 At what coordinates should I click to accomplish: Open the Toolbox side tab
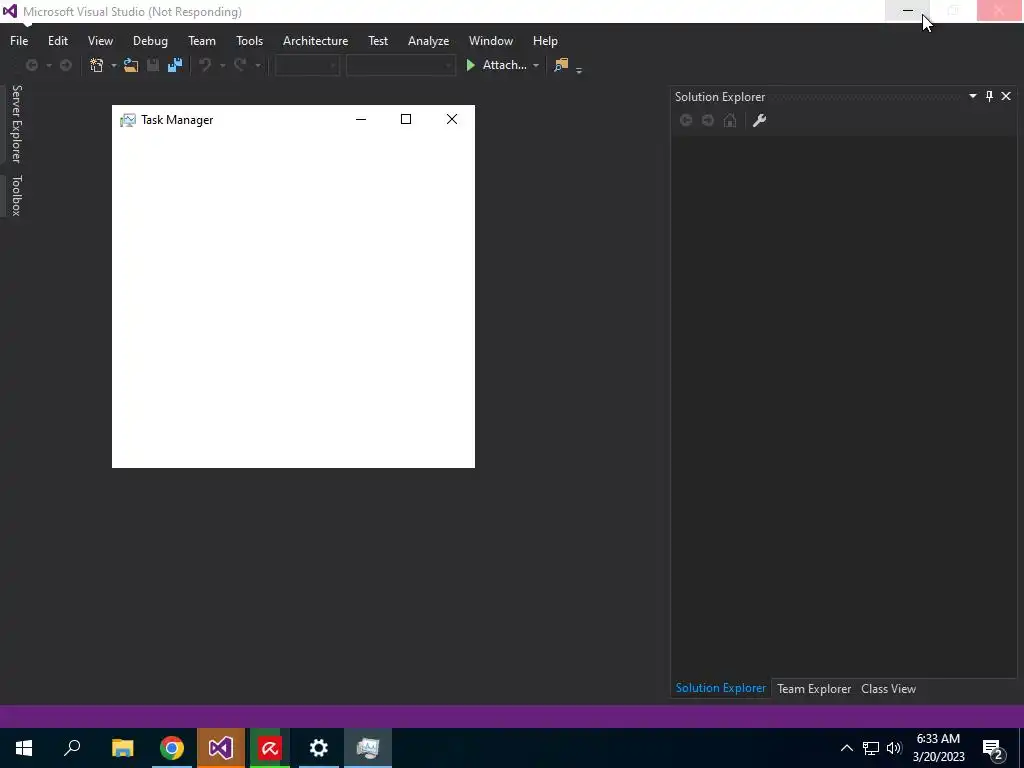coord(16,195)
